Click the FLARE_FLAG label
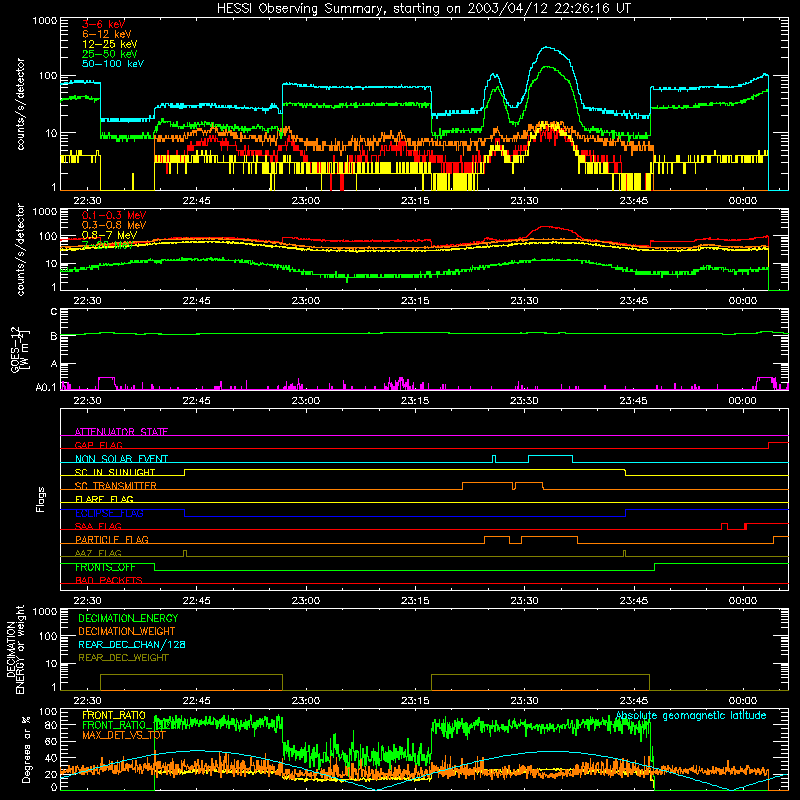Screen dimensions: 800x800 [104, 499]
